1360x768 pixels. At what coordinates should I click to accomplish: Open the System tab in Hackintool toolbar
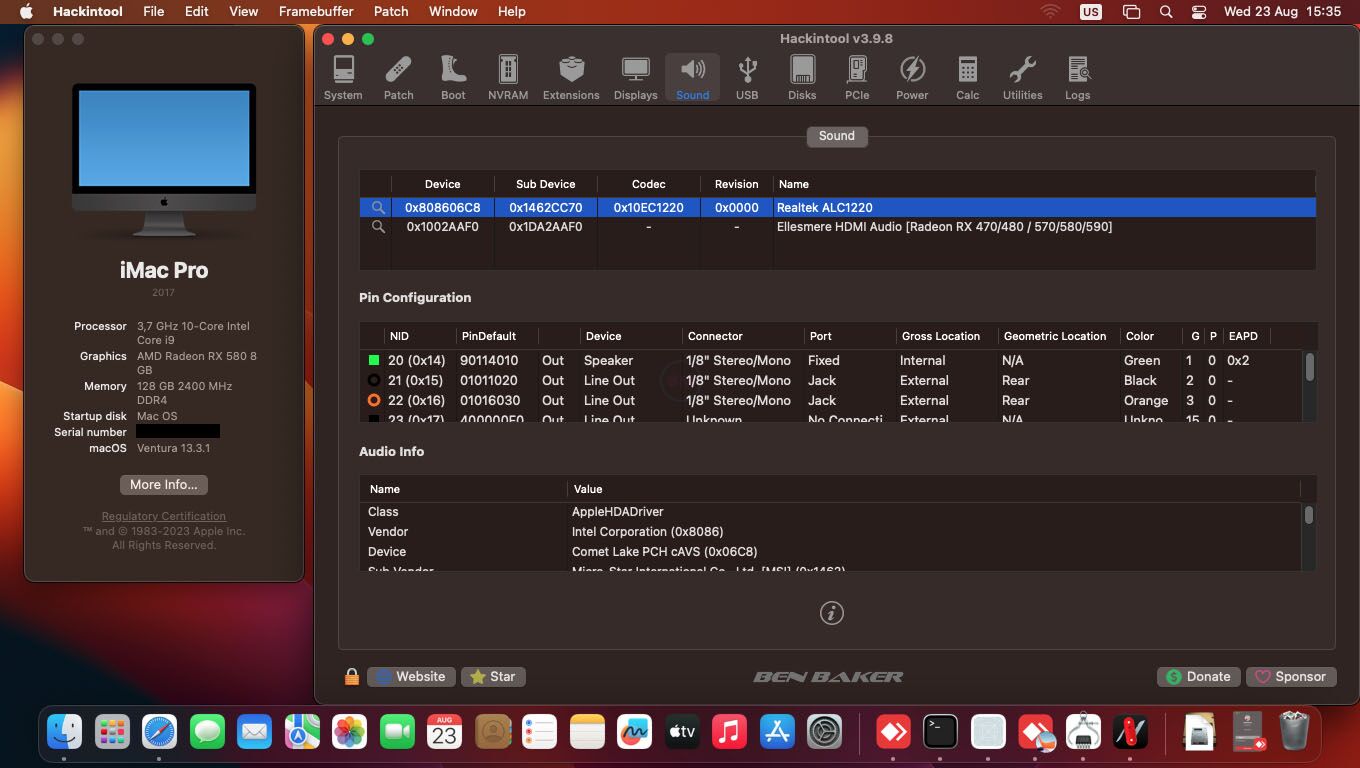[x=343, y=78]
